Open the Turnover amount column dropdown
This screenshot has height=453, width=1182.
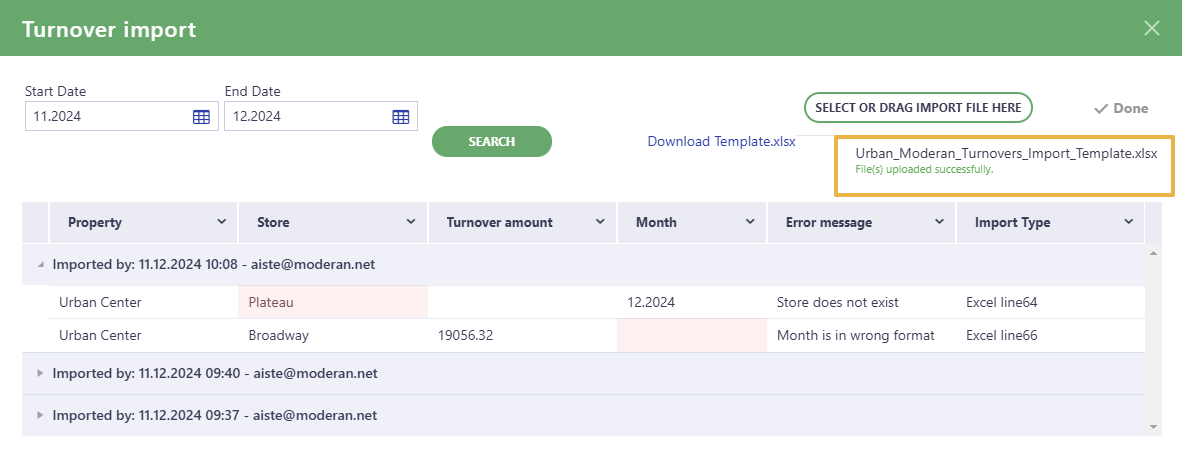(x=600, y=222)
